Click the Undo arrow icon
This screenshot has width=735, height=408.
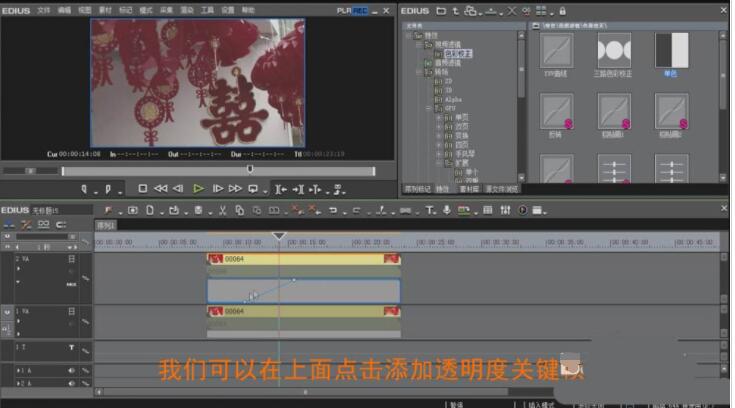pyautogui.click(x=333, y=211)
